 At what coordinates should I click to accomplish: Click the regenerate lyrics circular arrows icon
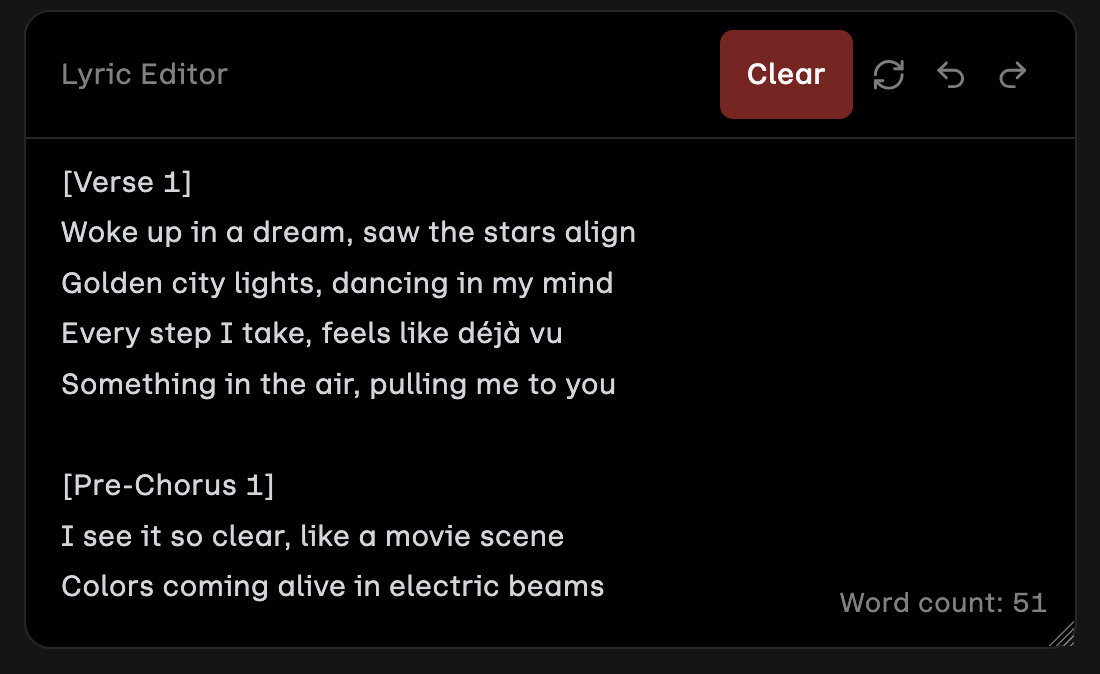click(889, 75)
